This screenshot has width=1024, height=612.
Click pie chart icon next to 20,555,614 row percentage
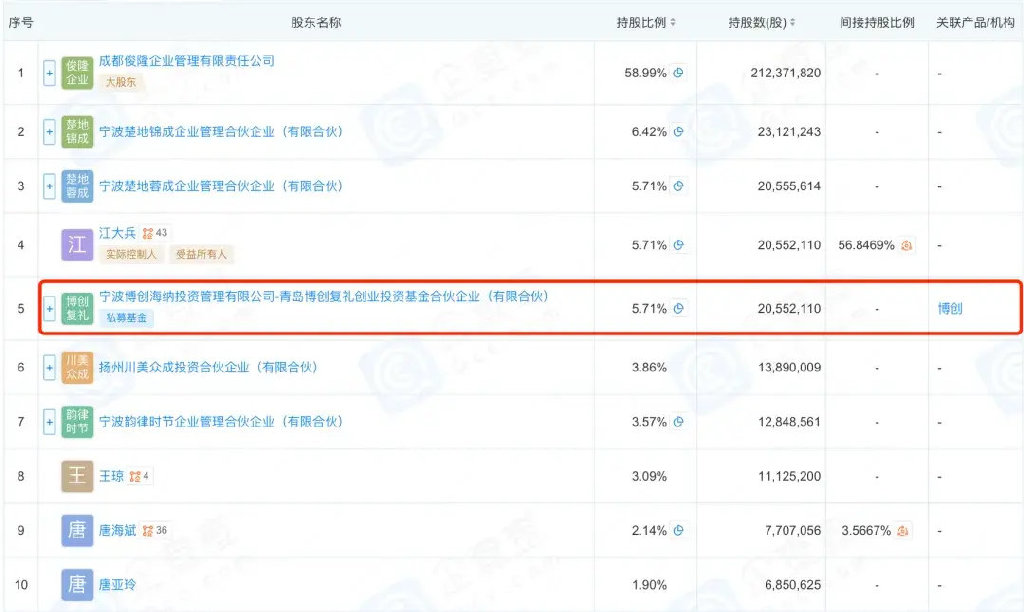tap(679, 186)
